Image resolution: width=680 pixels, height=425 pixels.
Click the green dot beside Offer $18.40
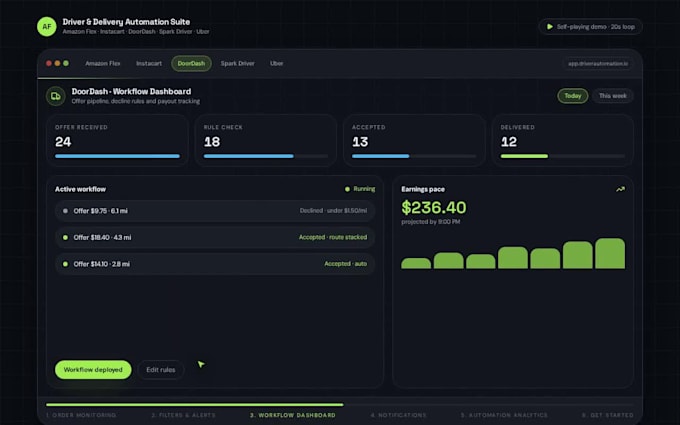tap(65, 238)
